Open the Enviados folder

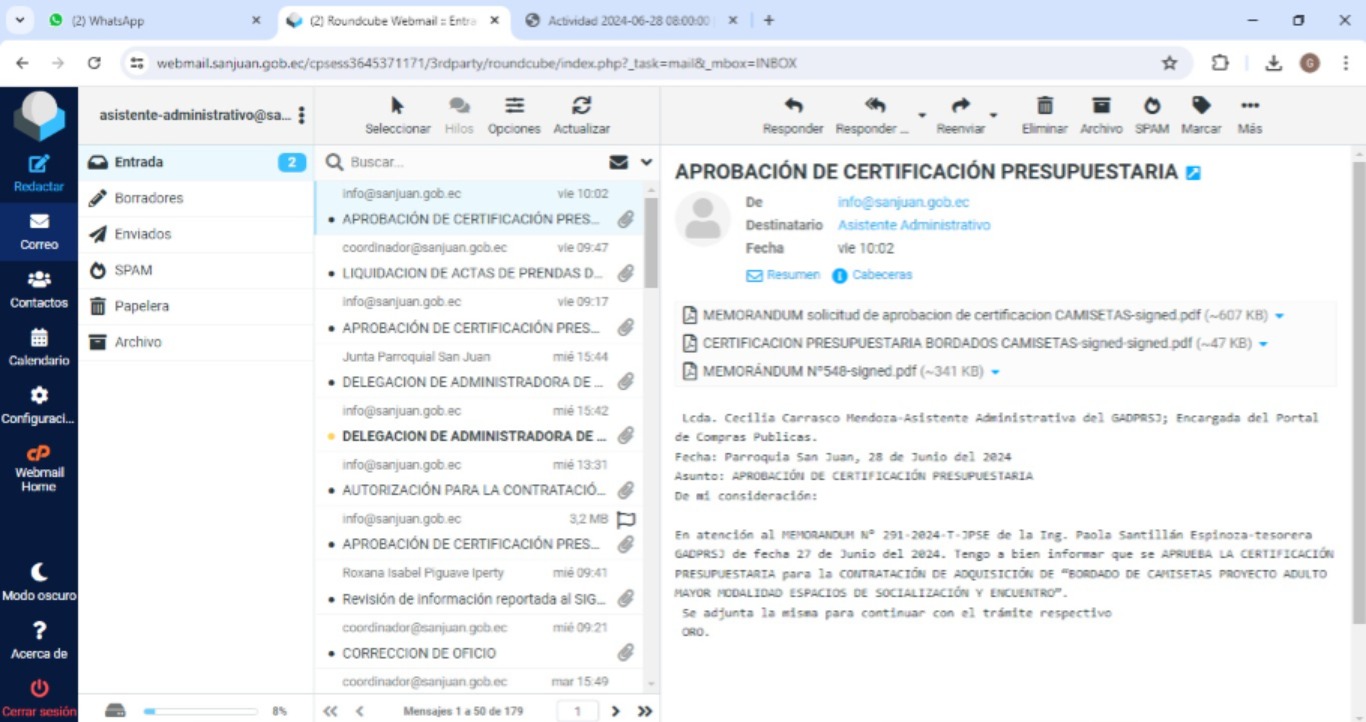tap(143, 234)
